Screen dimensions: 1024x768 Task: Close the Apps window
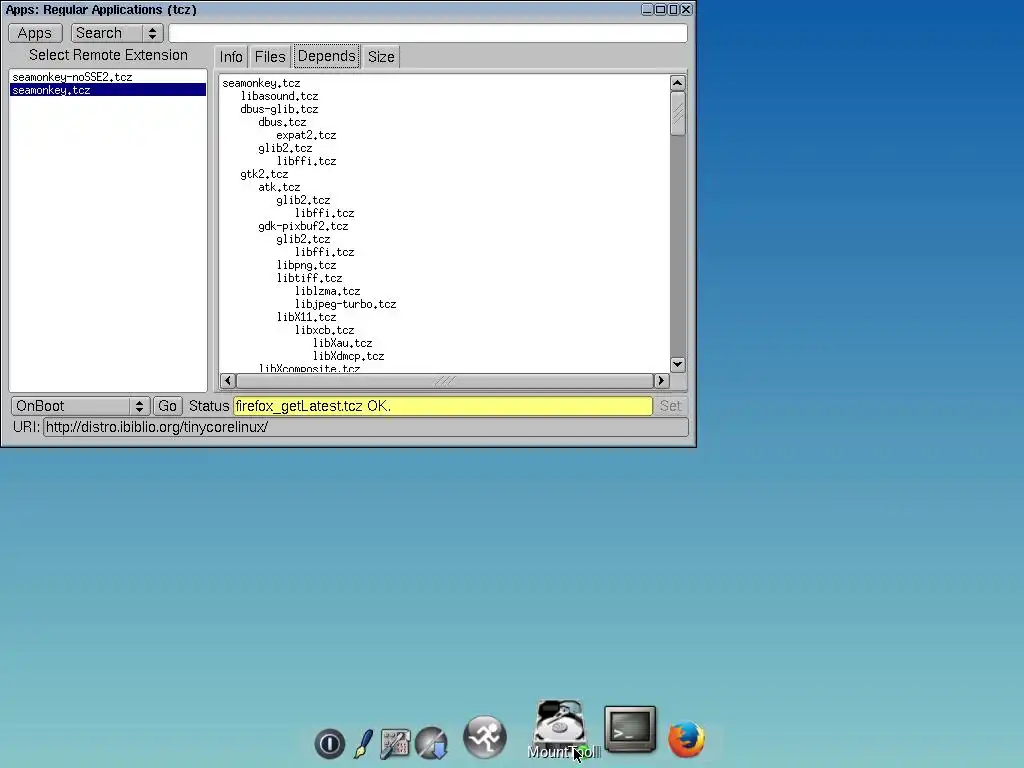686,9
